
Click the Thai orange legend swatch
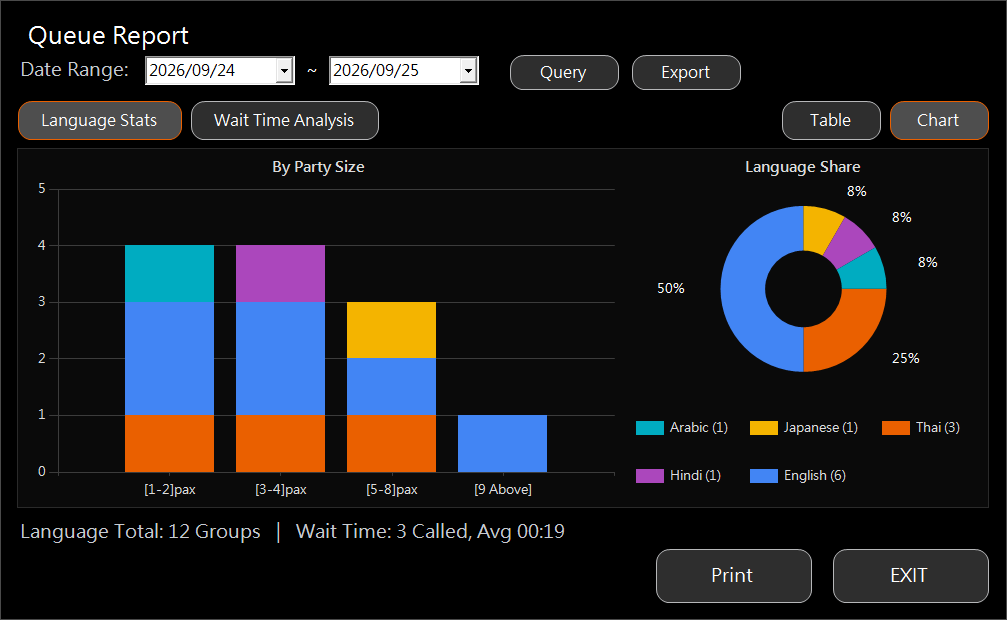point(895,428)
